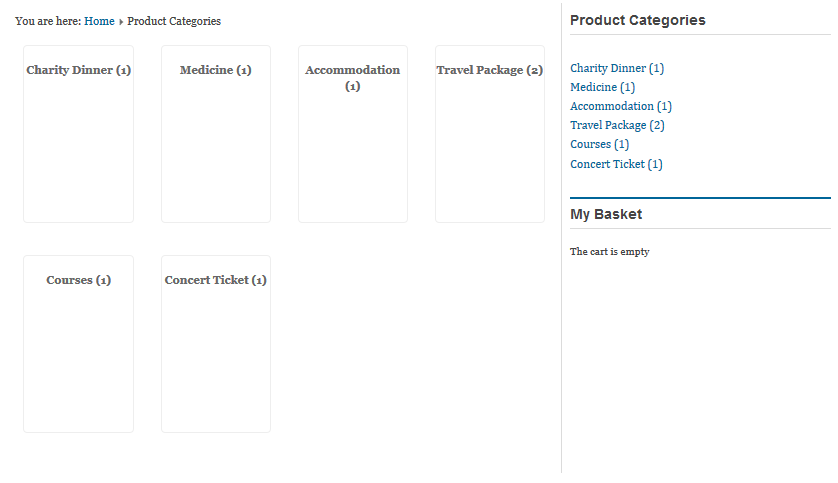
Task: Click the empty image area of the Concert Ticket tile
Action: coord(215,360)
